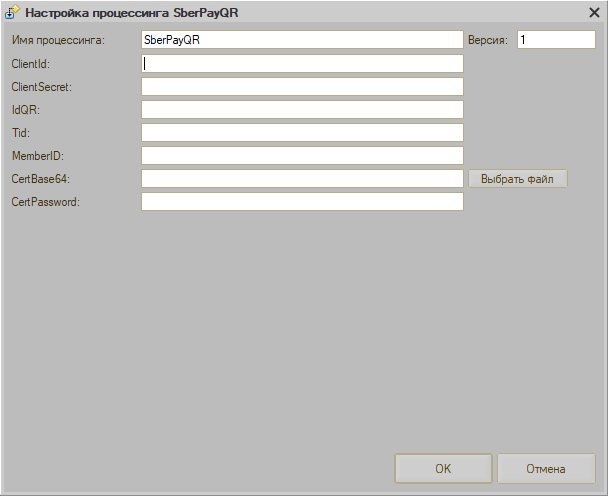Focus the IdQR text box
The width and height of the screenshot is (608, 496).
pos(302,110)
